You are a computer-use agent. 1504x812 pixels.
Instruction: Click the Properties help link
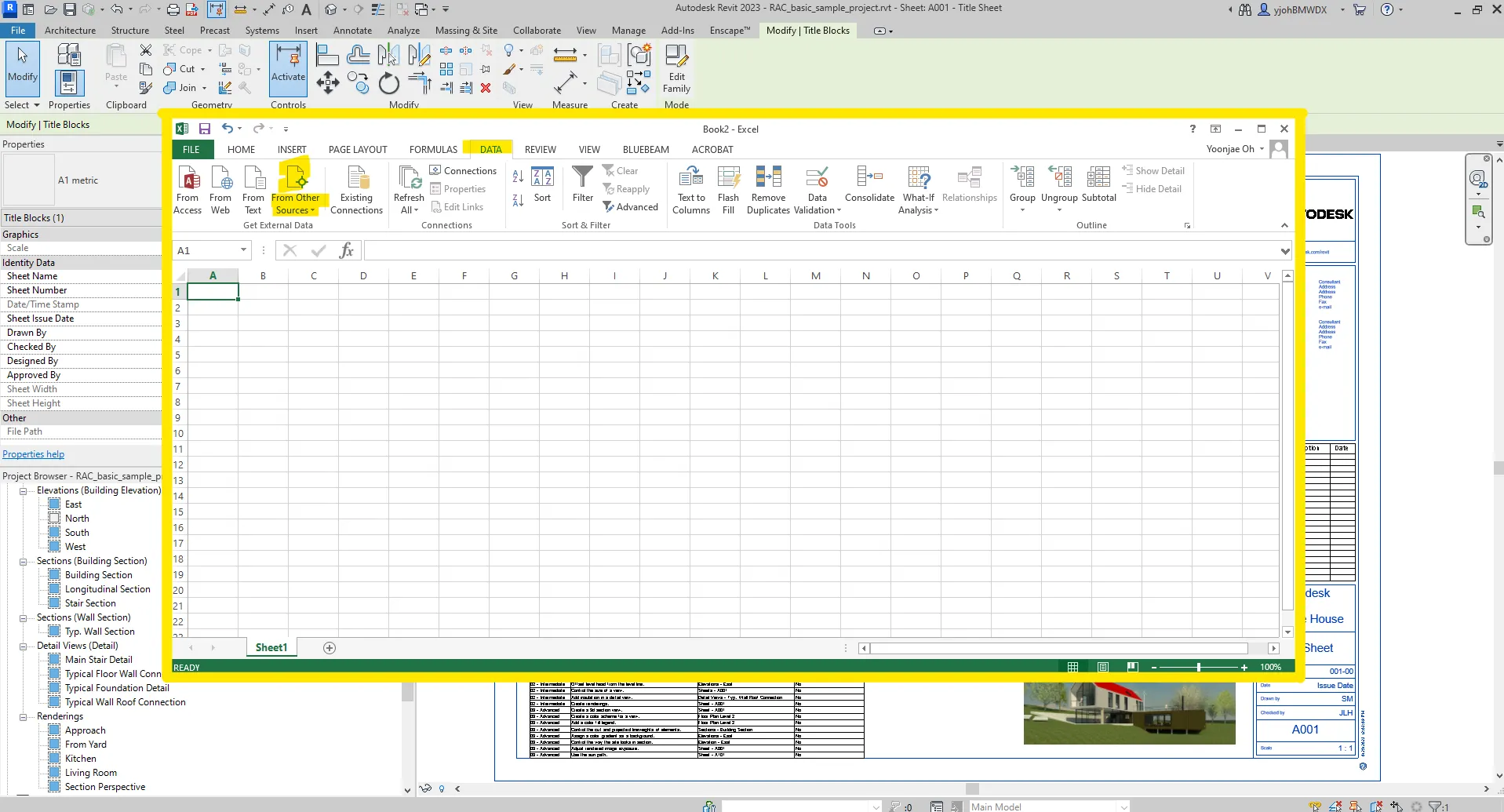34,454
